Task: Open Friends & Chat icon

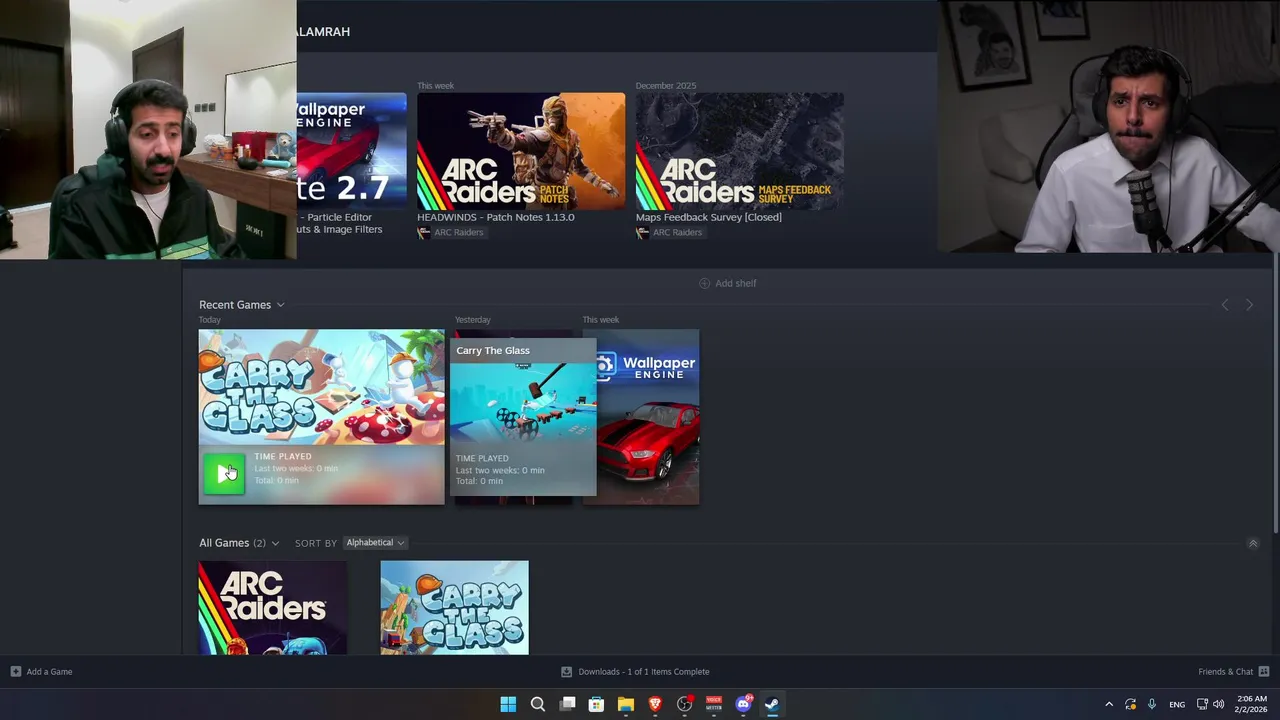Action: [x=1263, y=672]
